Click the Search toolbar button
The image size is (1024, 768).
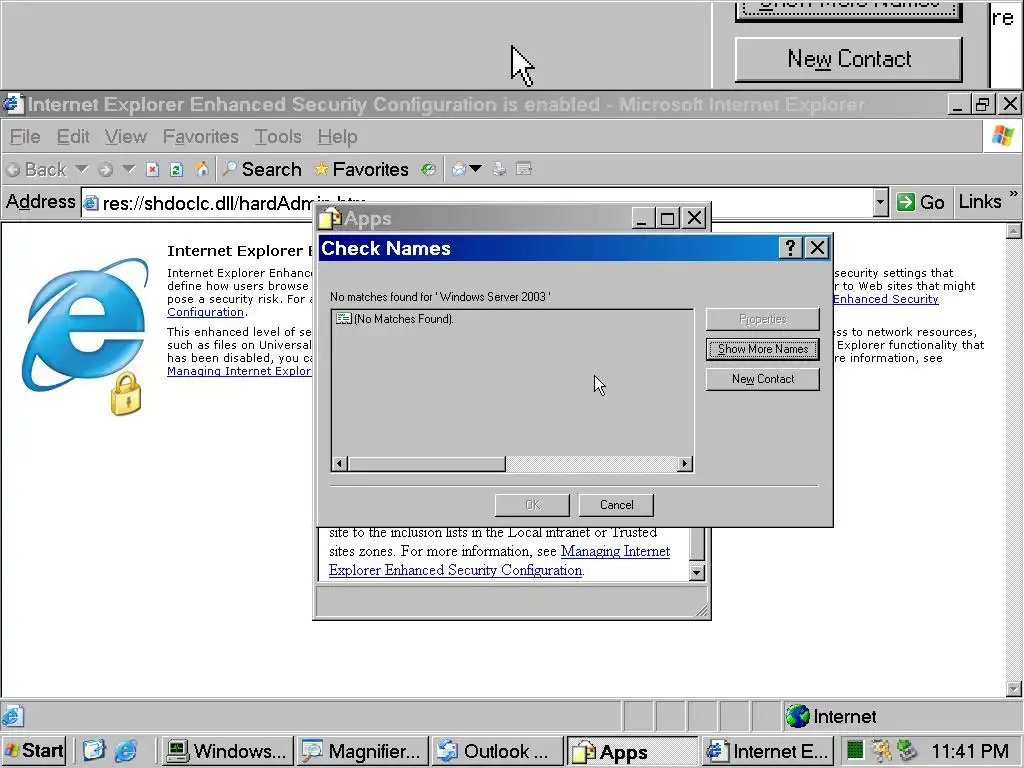click(262, 169)
